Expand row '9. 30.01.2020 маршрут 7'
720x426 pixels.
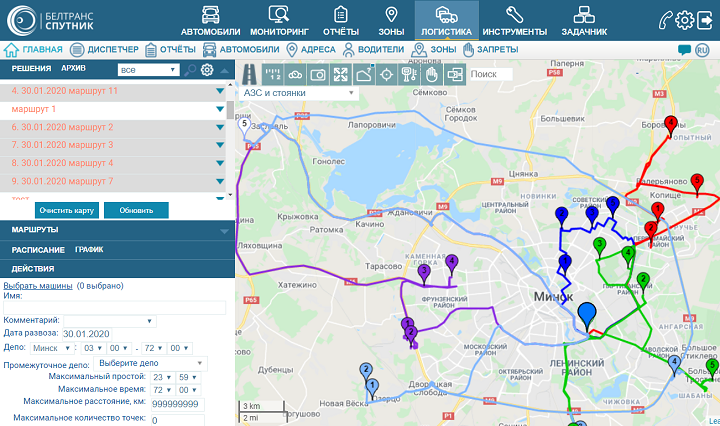[220, 181]
